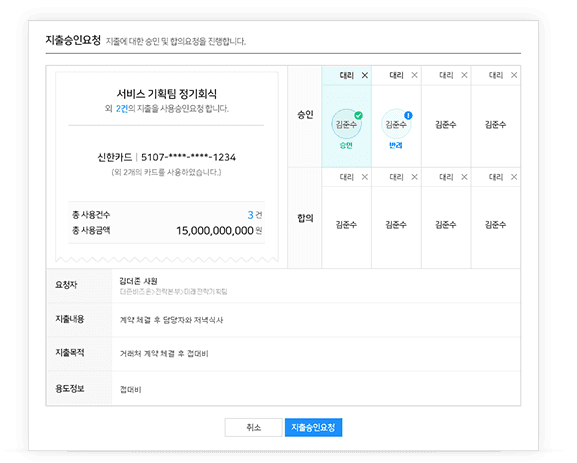The width and height of the screenshot is (577, 463).
Task: Click the green approved check badge on 김준수
Action: coord(358,115)
